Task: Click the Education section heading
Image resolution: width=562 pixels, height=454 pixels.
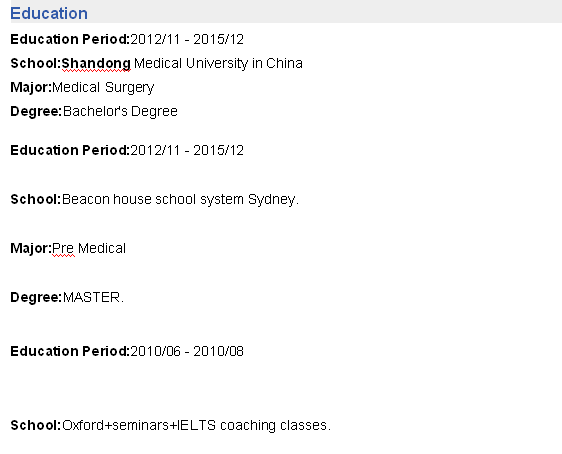Action: (x=49, y=14)
